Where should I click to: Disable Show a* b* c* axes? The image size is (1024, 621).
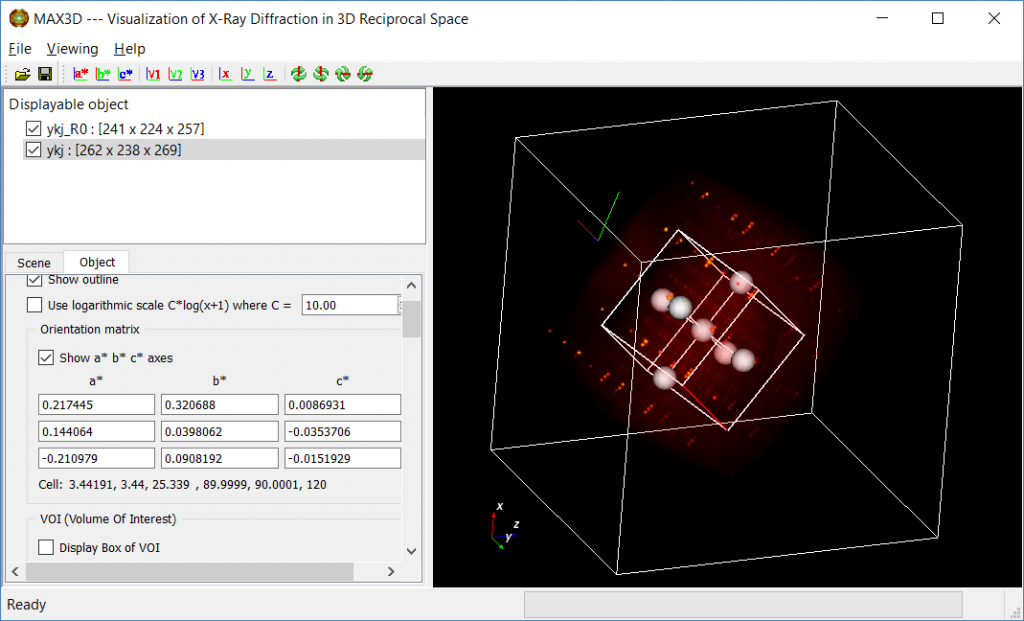(45, 357)
